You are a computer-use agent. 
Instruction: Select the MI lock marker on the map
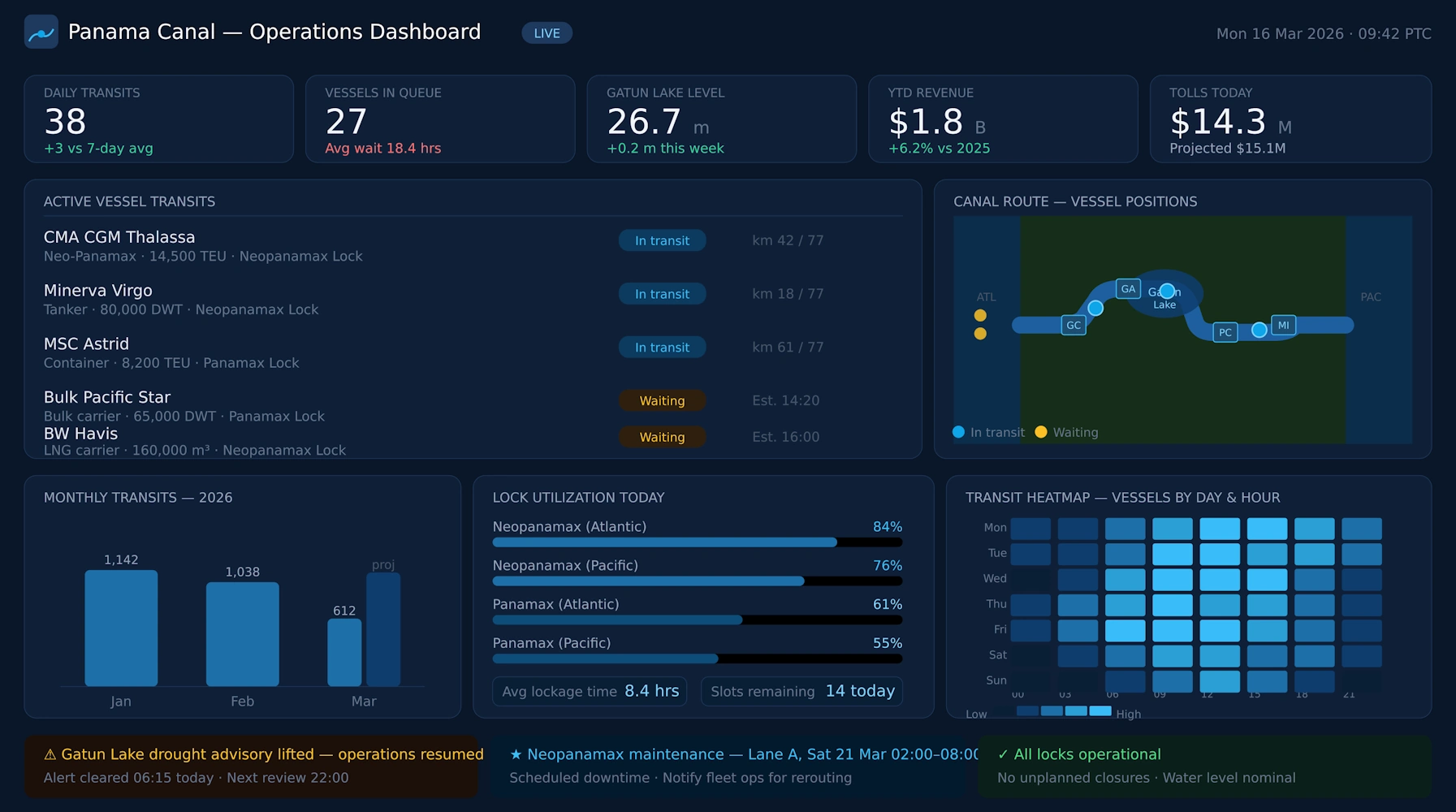[1283, 325]
